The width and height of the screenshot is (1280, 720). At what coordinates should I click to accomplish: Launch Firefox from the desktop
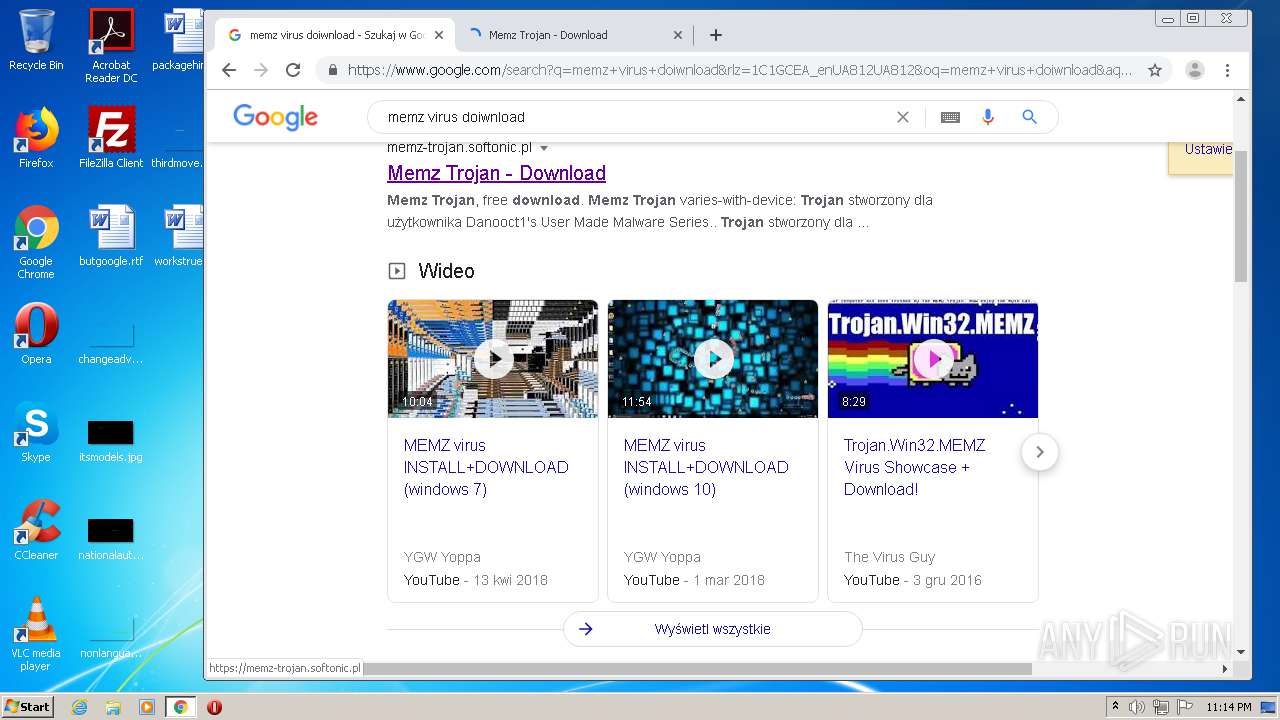pyautogui.click(x=36, y=138)
